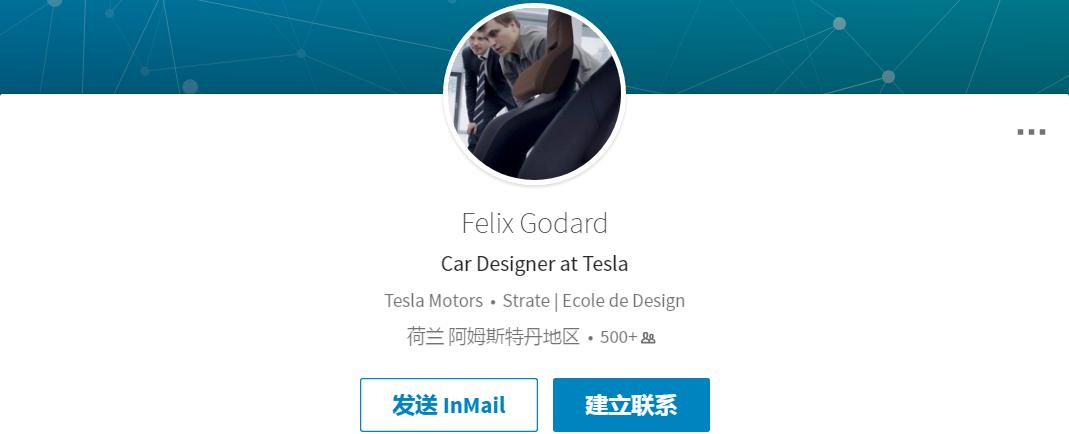Open the three-dot more options menu
The image size is (1069, 434).
[x=1031, y=132]
